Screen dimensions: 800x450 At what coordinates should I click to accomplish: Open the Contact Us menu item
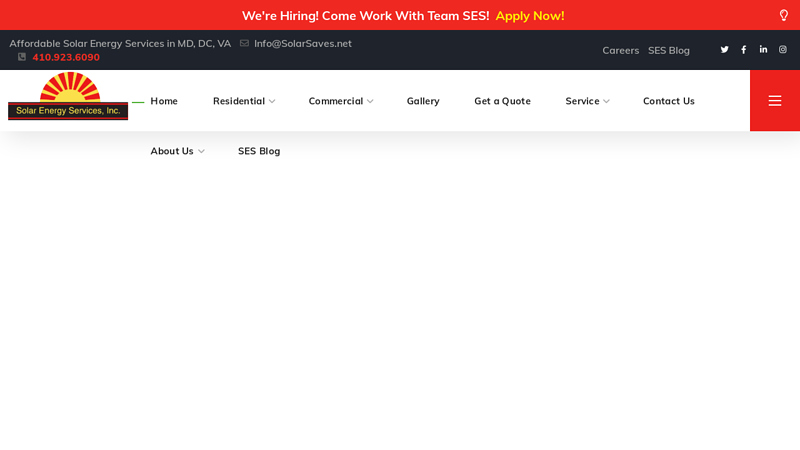(669, 101)
